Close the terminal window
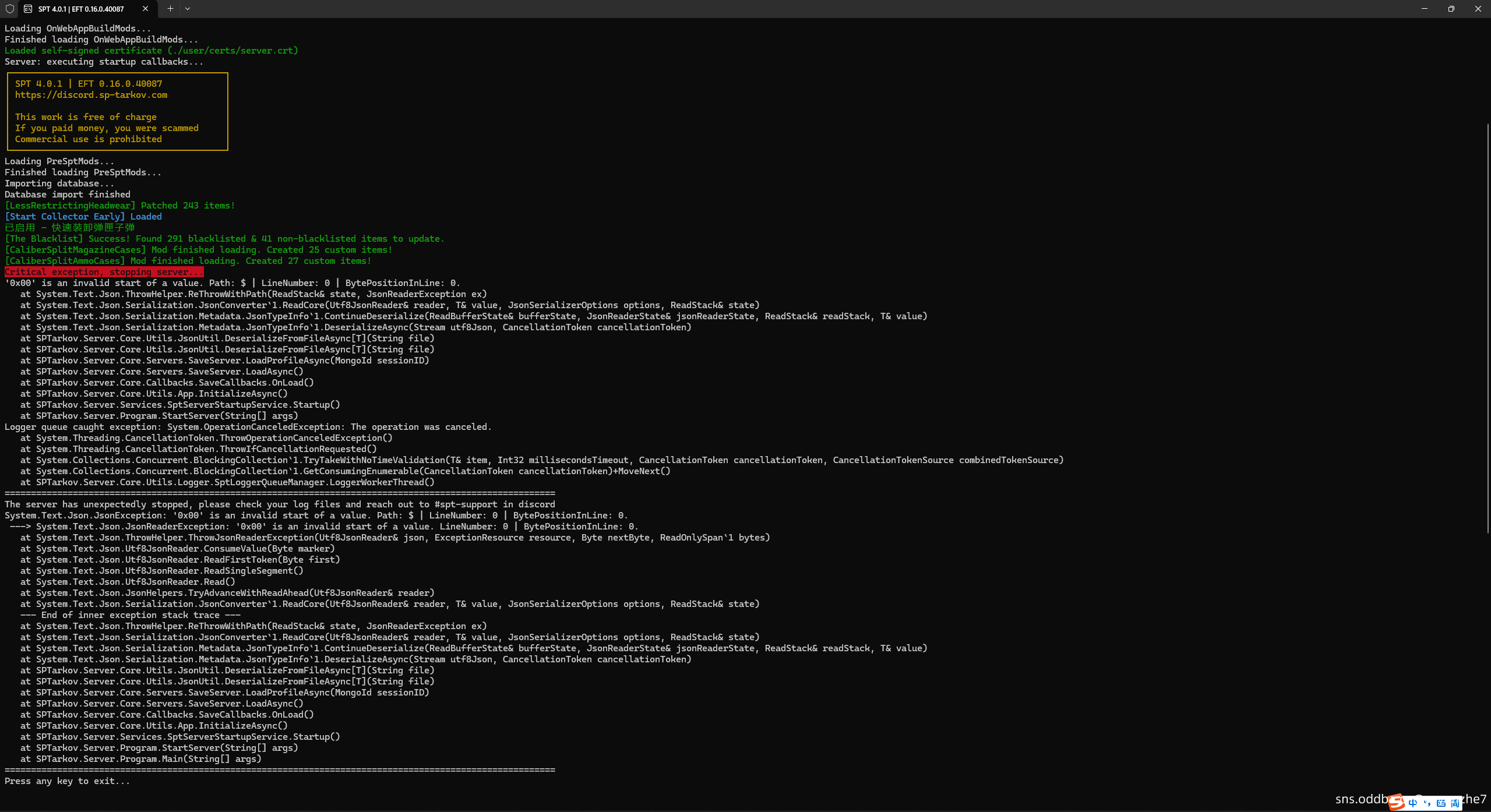 [1478, 9]
